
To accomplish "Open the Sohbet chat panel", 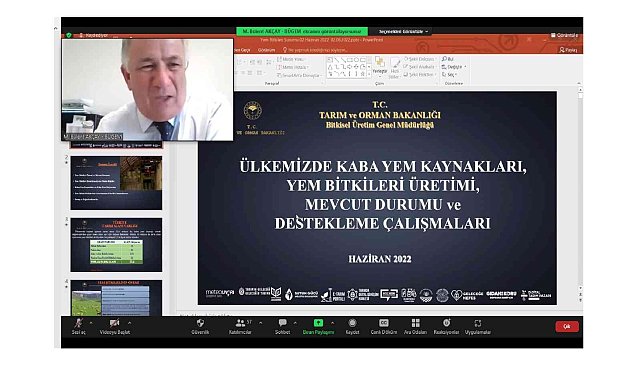I will pyautogui.click(x=282, y=326).
